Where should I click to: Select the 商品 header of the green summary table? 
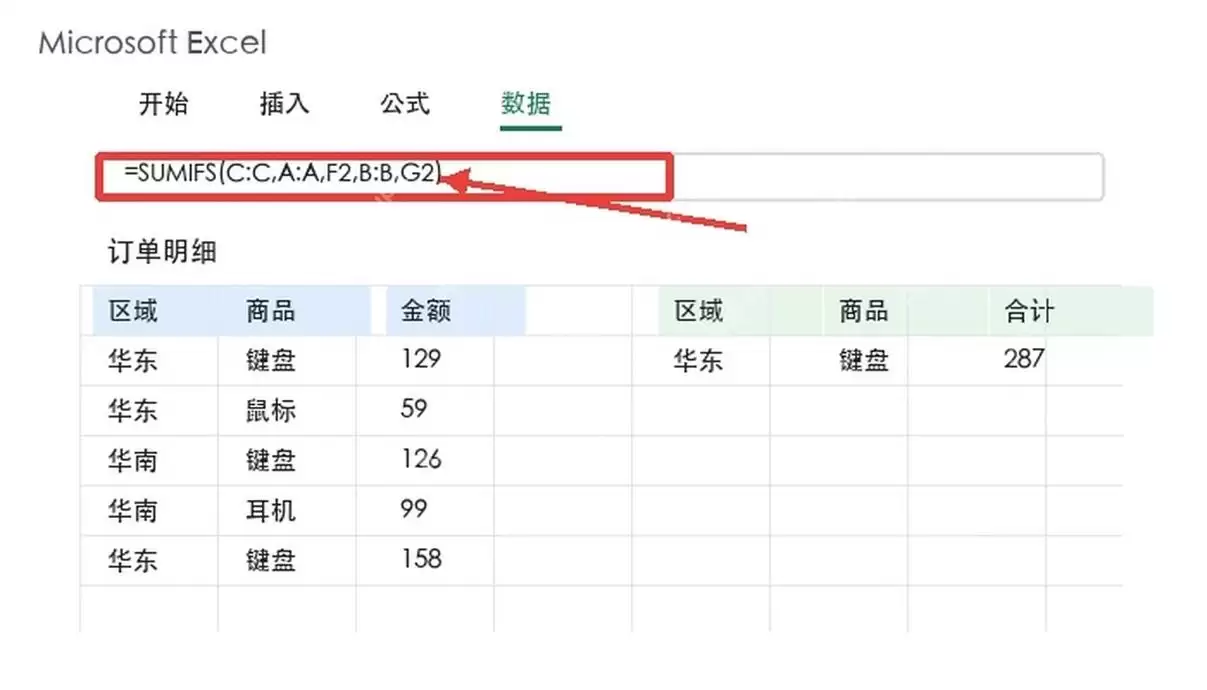click(x=864, y=311)
